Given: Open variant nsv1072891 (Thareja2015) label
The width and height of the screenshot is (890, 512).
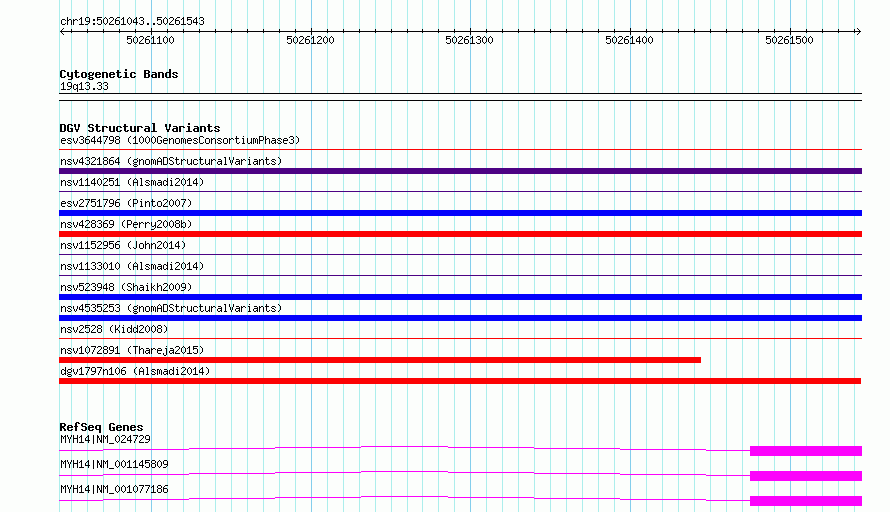Looking at the screenshot, I should tap(132, 350).
